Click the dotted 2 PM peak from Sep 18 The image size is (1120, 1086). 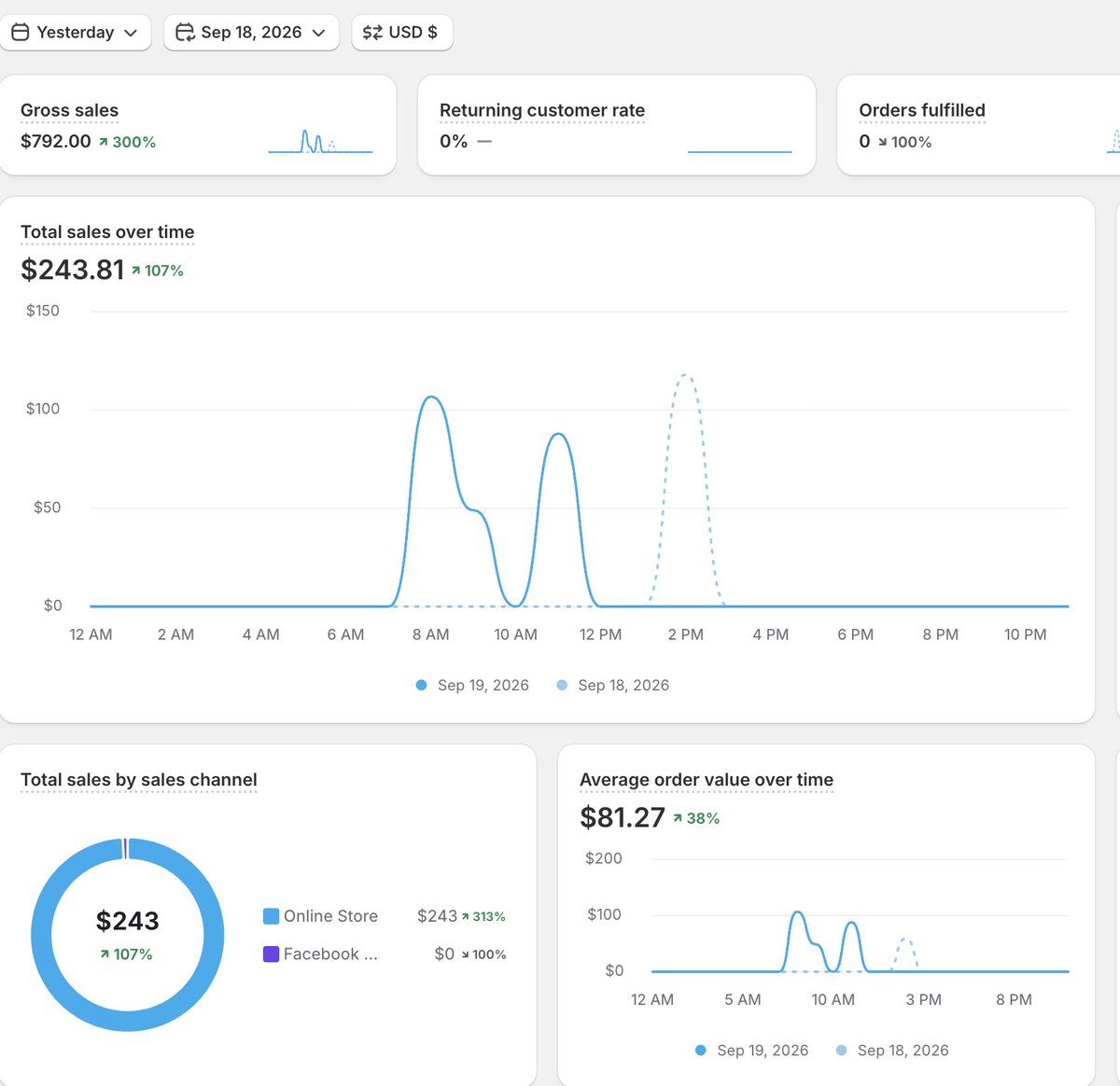(686, 375)
